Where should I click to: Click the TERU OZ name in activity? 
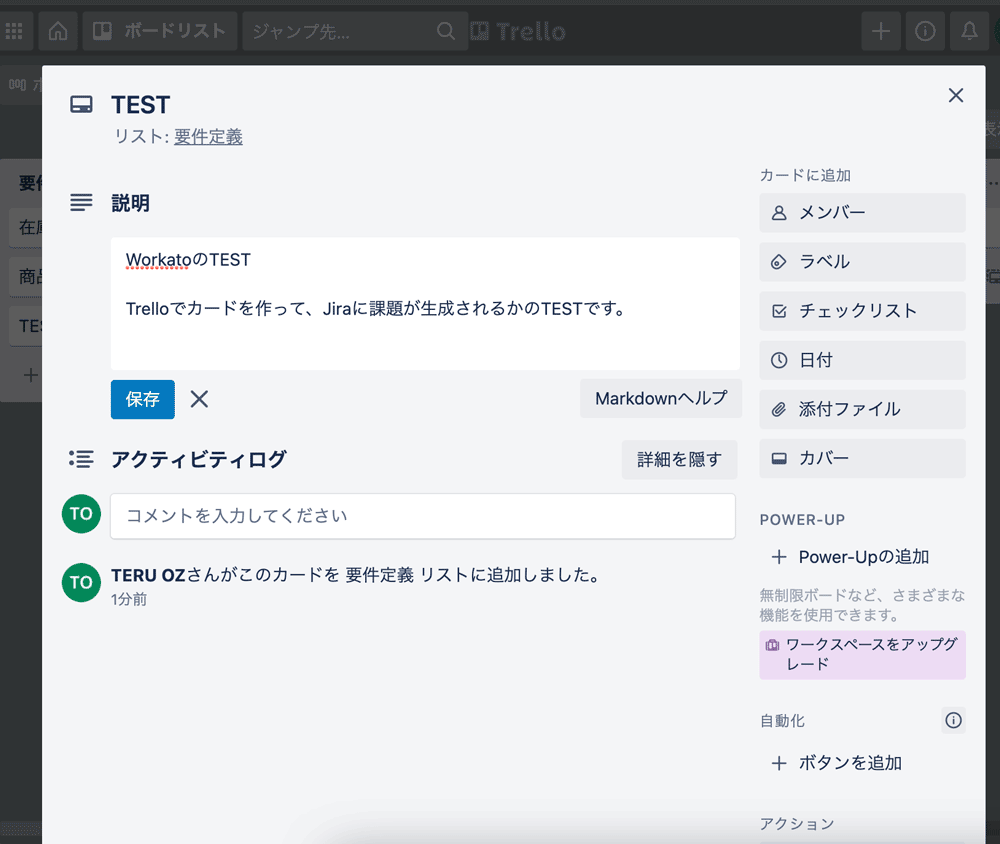[148, 575]
